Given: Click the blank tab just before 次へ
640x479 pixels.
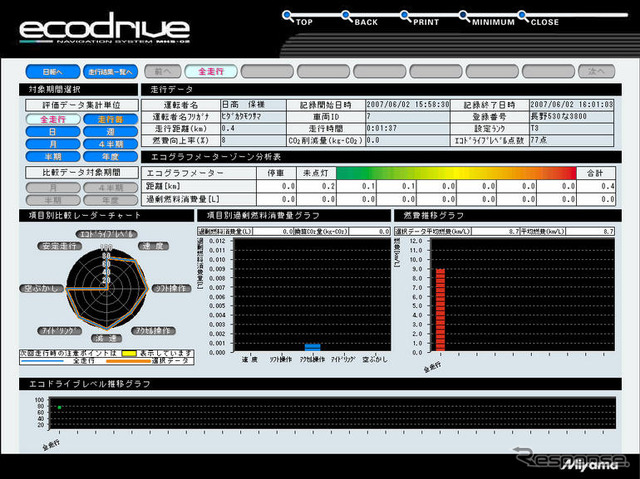Looking at the screenshot, I should click(548, 71).
